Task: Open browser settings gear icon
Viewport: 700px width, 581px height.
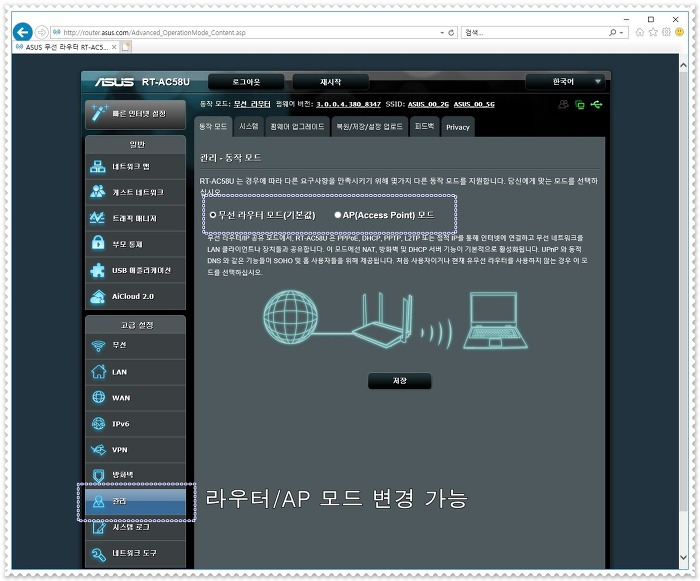Action: pos(666,32)
